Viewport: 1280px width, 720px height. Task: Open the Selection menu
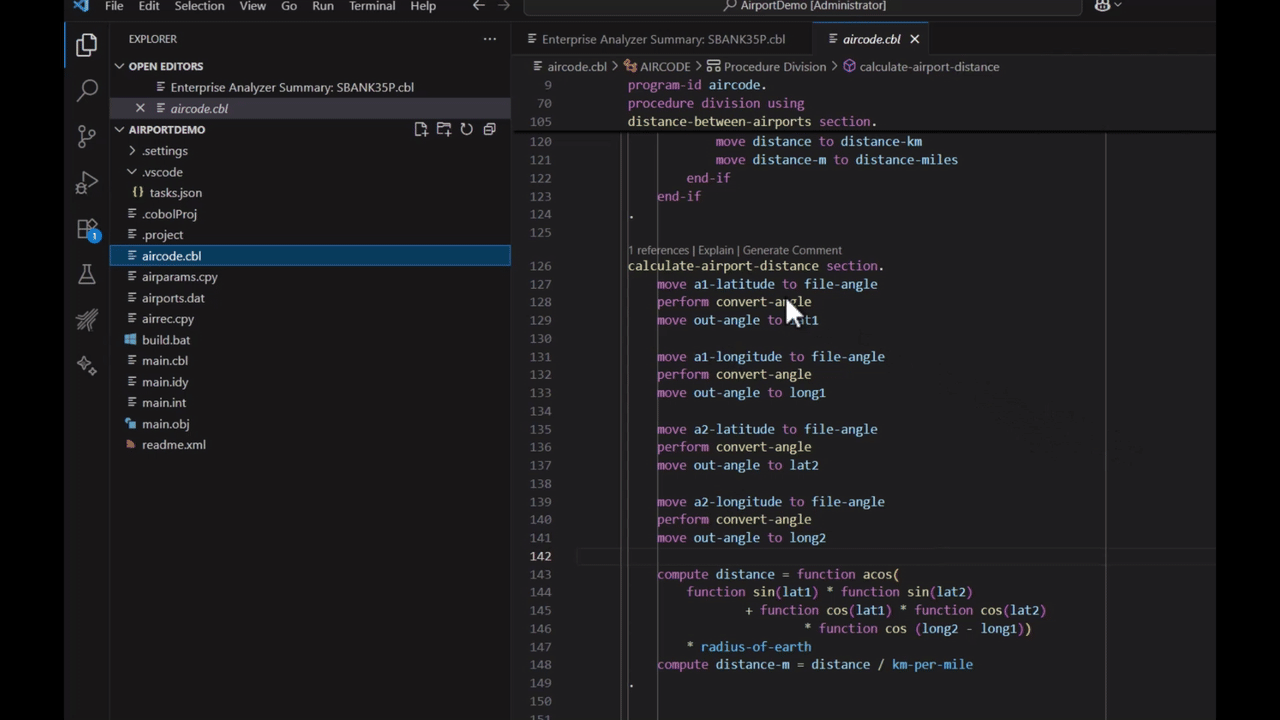coord(199,6)
